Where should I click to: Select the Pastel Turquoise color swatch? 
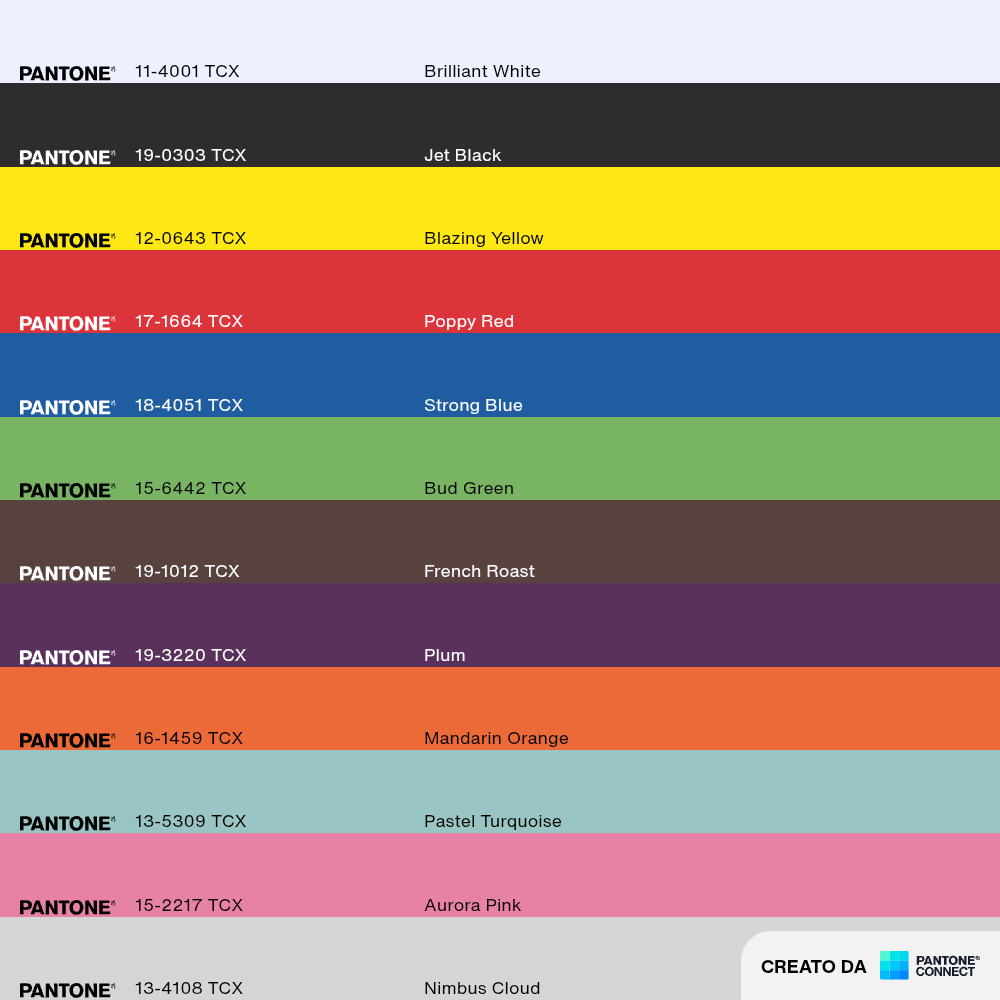pos(500,791)
